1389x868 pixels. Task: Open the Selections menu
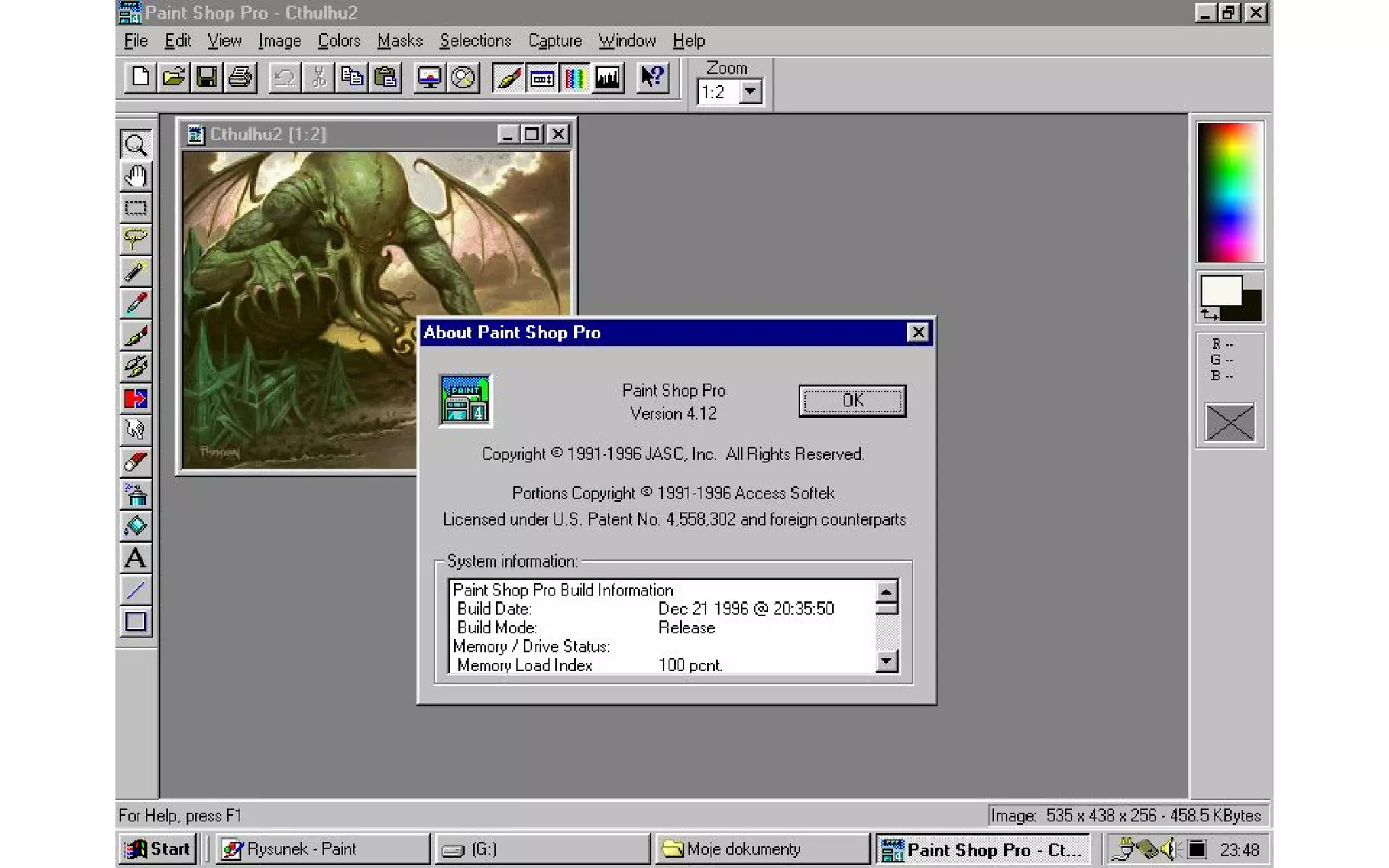point(475,41)
